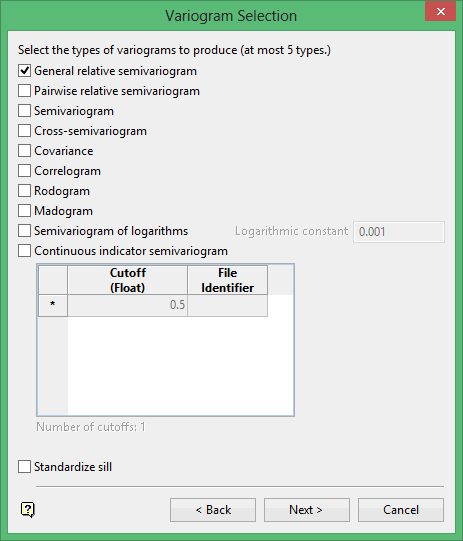This screenshot has width=463, height=541.
Task: Click the help question mark icon
Action: [28, 510]
